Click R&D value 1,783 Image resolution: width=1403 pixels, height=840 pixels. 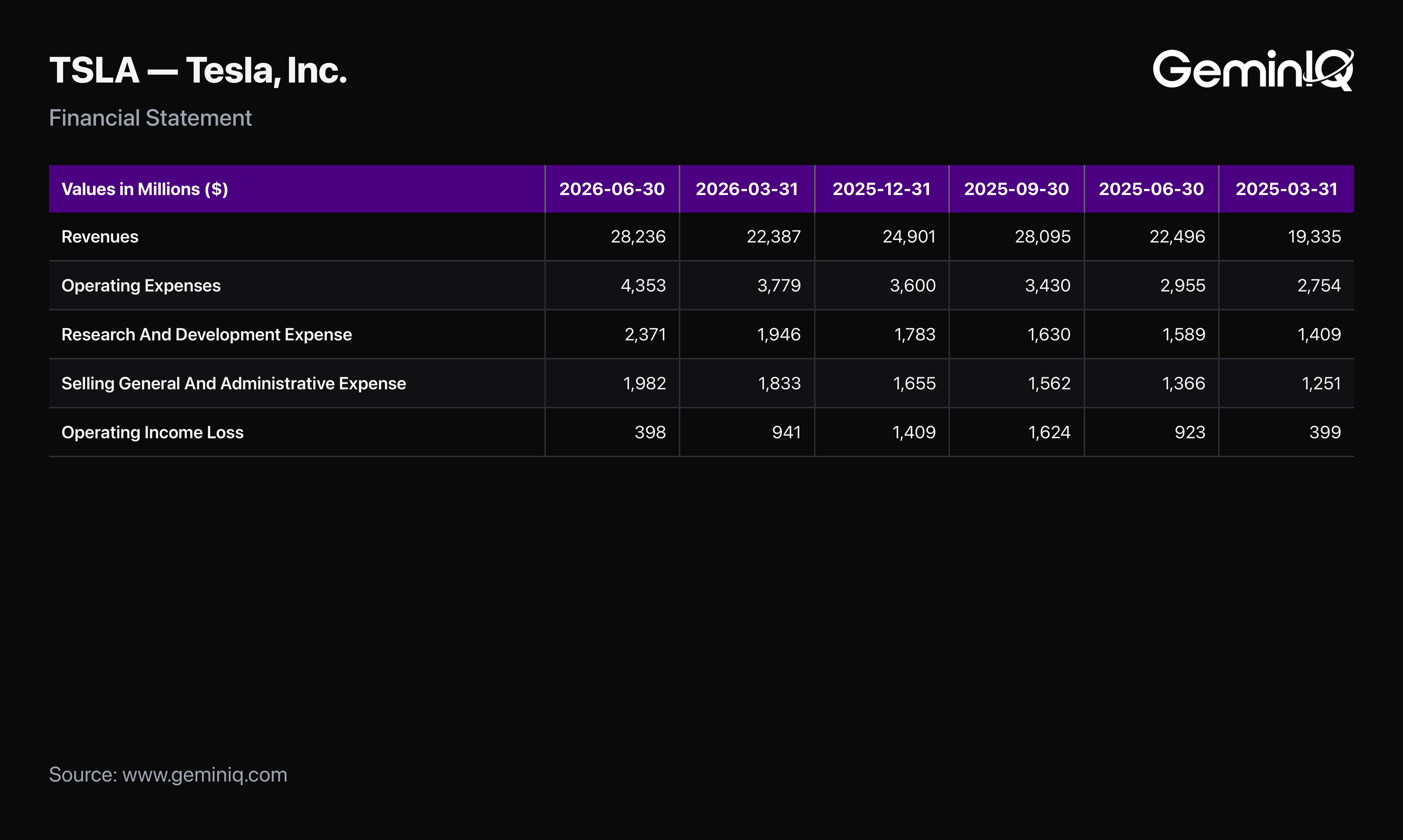pos(915,335)
